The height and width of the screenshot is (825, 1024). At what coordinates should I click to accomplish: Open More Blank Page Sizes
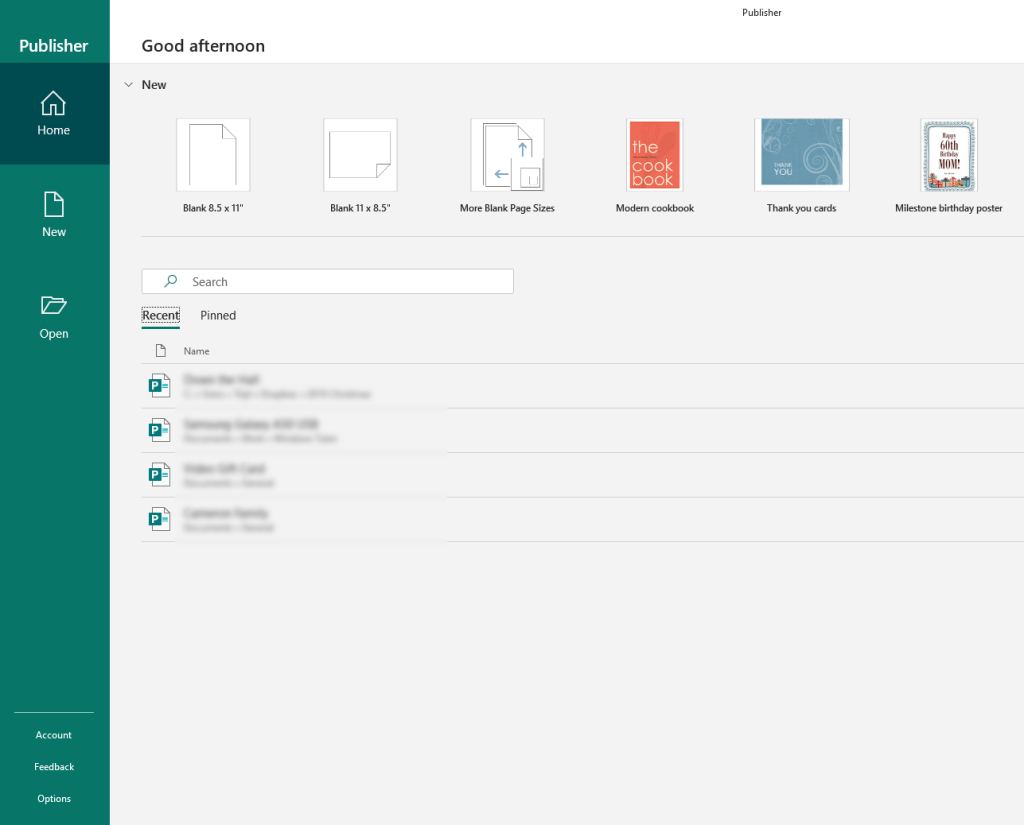coord(507,155)
